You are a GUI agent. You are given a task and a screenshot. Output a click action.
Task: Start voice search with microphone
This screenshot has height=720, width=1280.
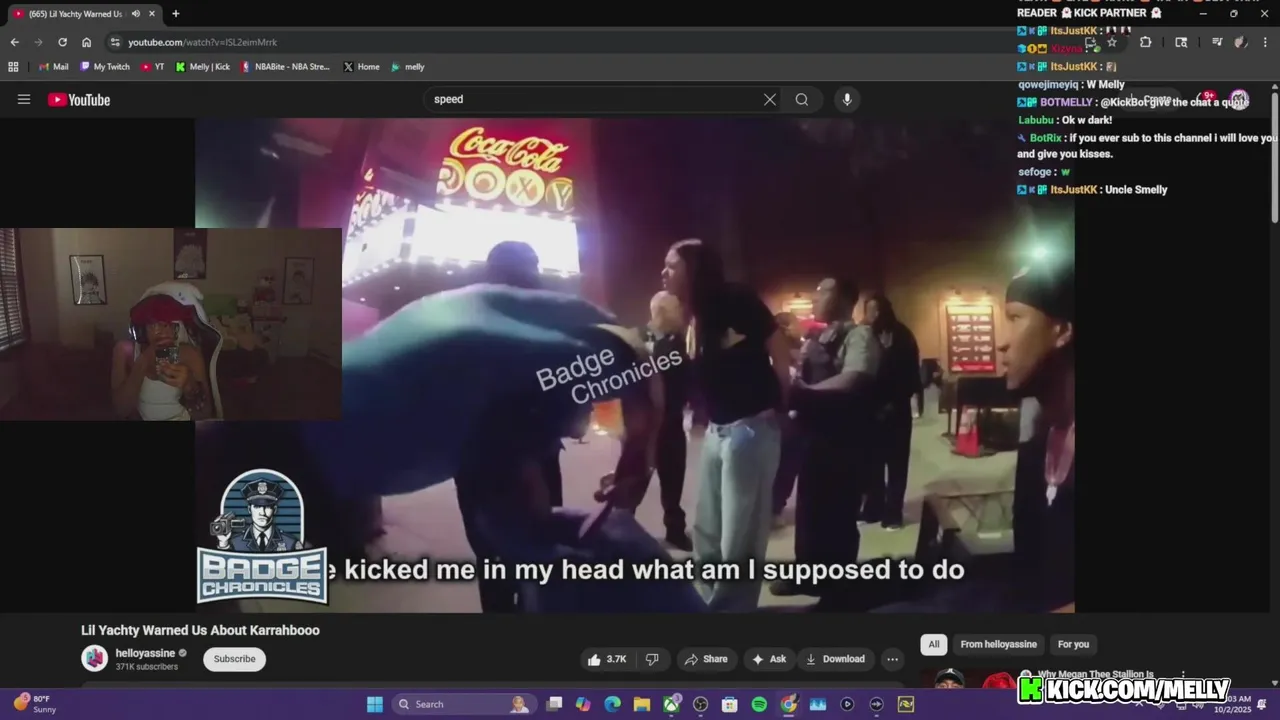click(x=847, y=99)
